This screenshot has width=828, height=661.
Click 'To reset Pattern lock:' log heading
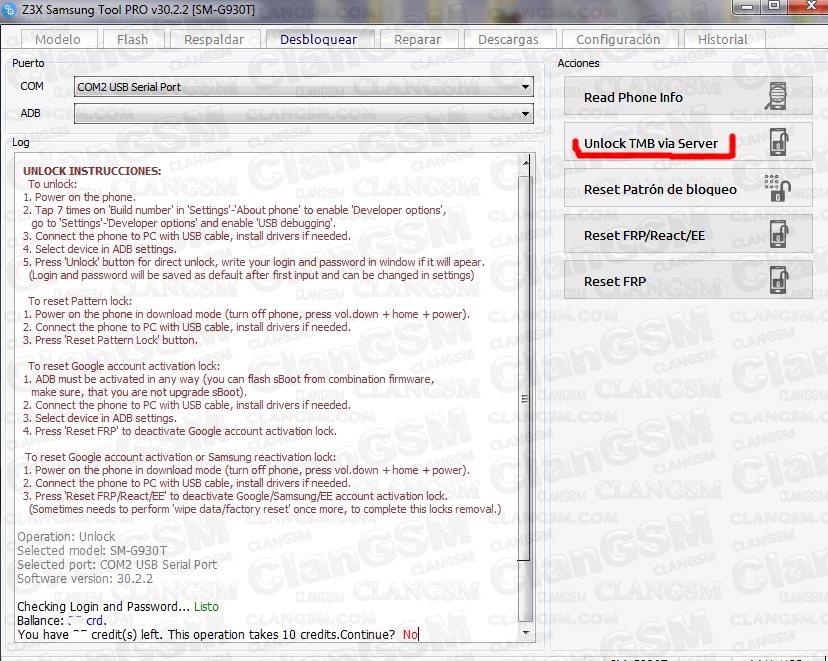click(80, 301)
